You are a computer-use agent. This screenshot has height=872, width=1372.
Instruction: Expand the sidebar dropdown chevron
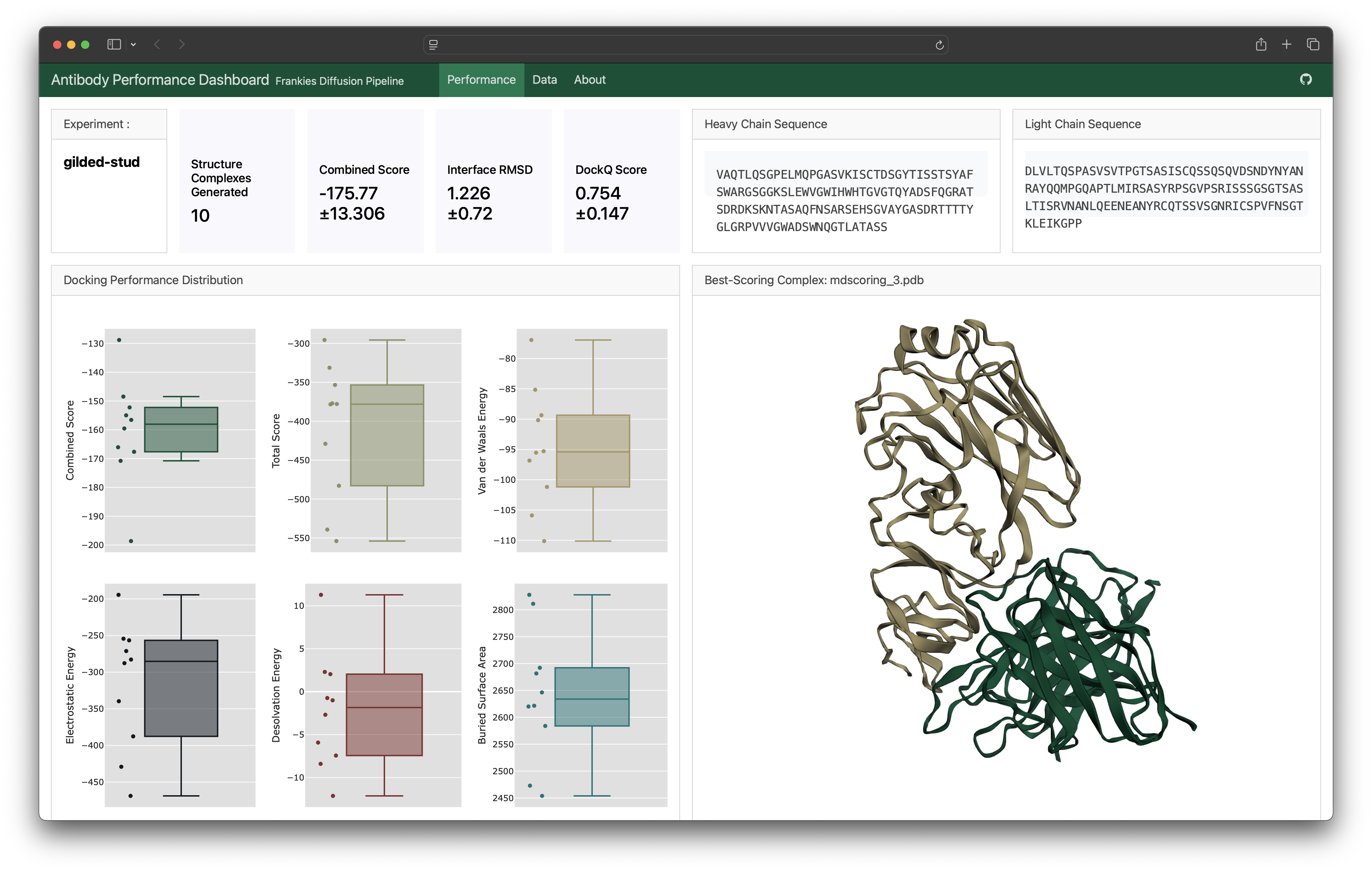tap(133, 45)
